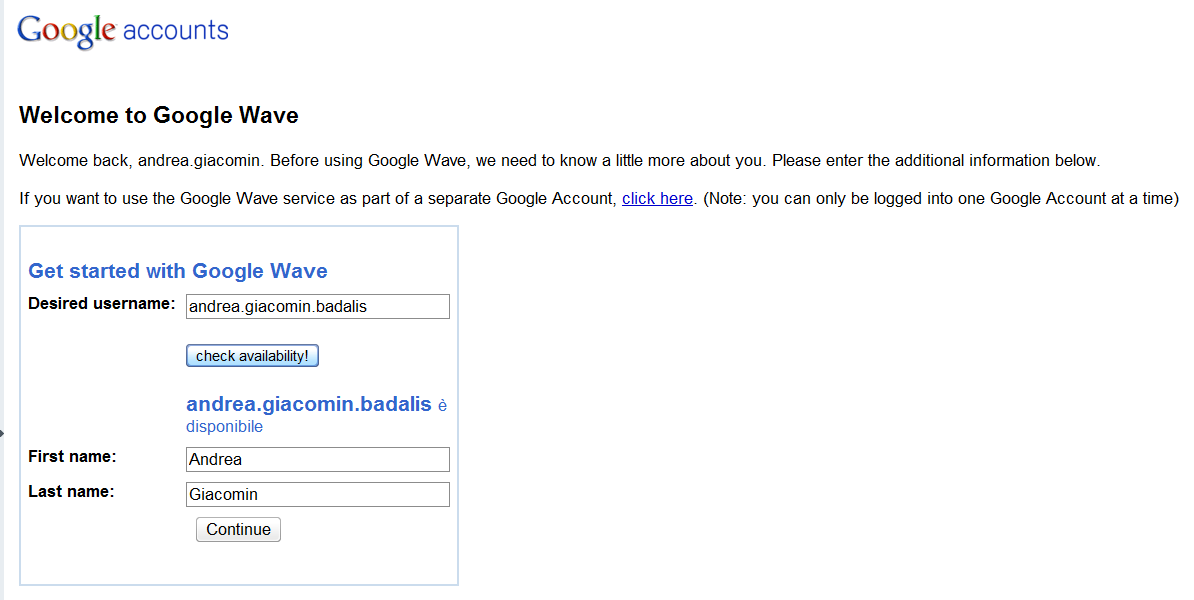The image size is (1194, 600).
Task: Click the "Desired username:" label
Action: click(x=101, y=304)
